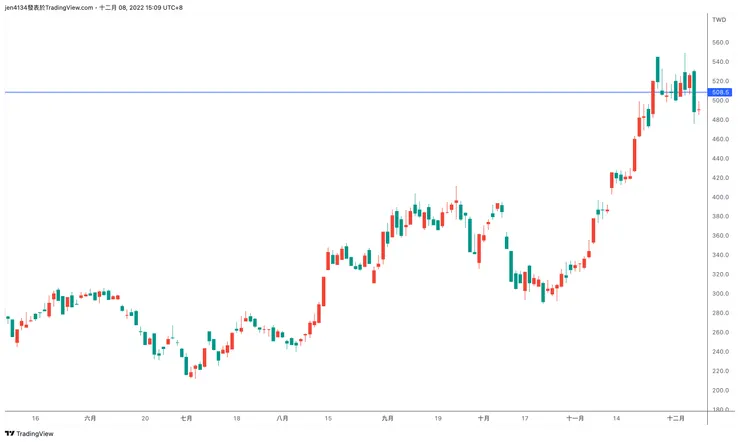Viewport: 740px width, 442px height.
Task: Click the 八月 month label
Action: pos(282,418)
